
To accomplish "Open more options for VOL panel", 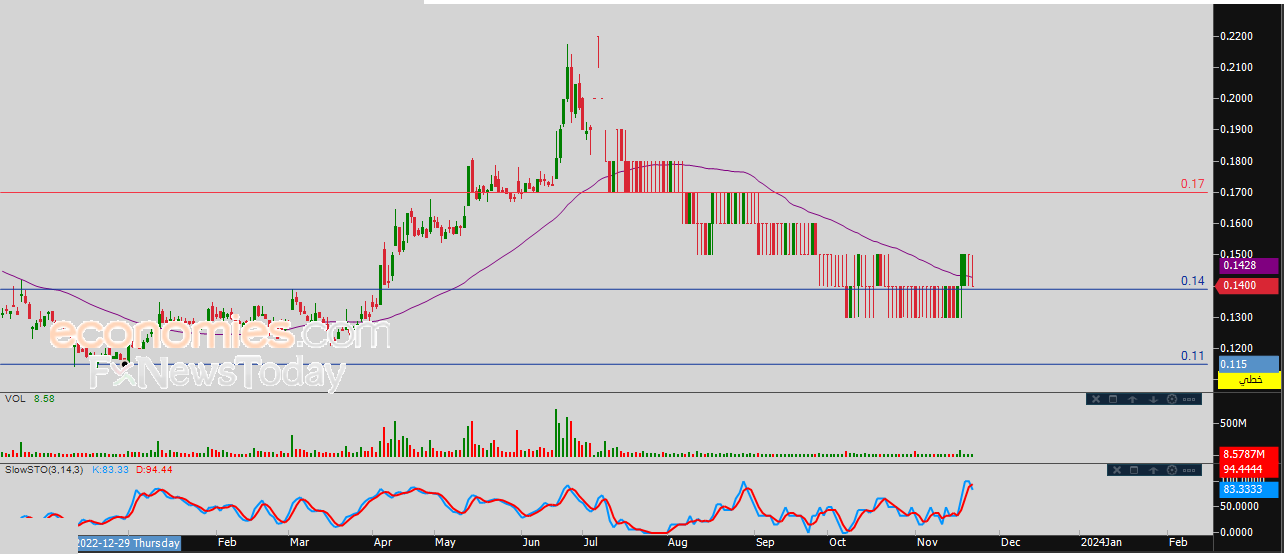I will [1189, 399].
